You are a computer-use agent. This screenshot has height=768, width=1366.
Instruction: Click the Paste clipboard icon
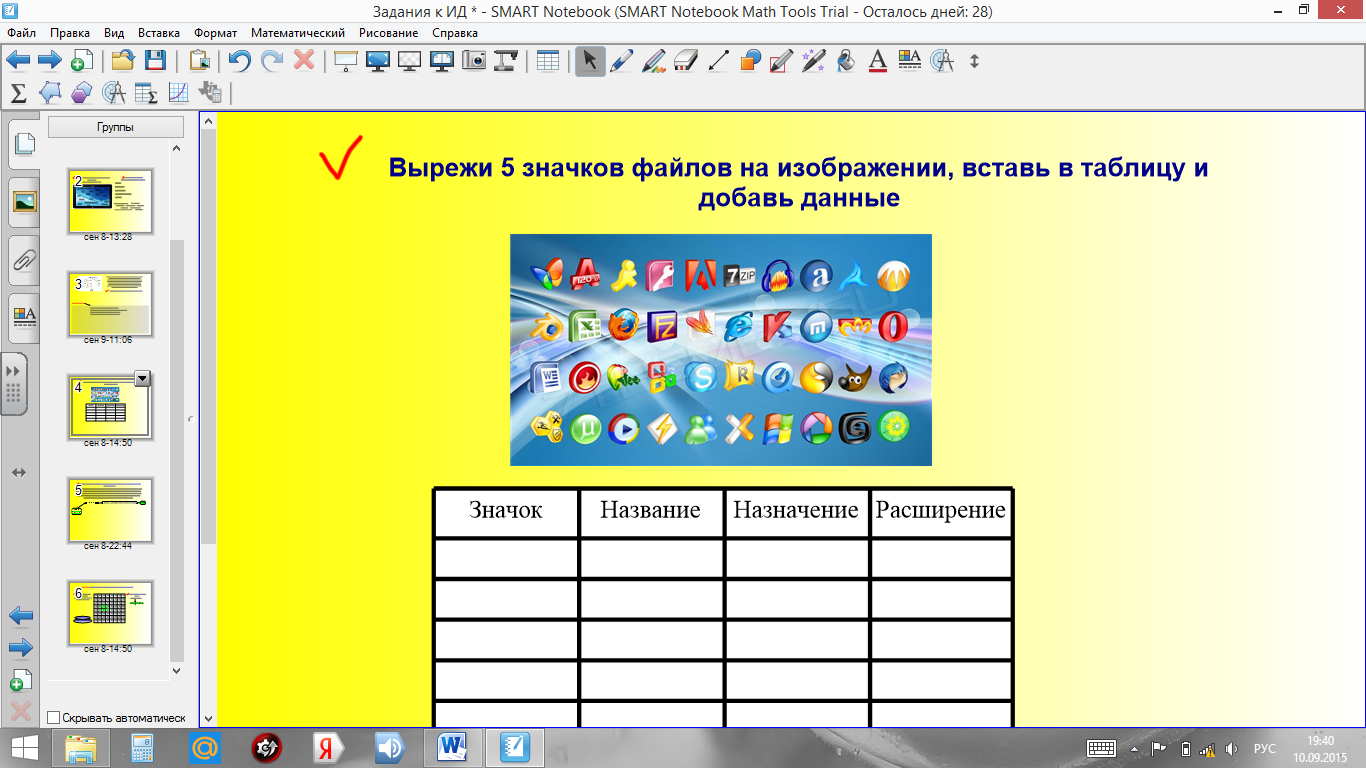(x=199, y=60)
